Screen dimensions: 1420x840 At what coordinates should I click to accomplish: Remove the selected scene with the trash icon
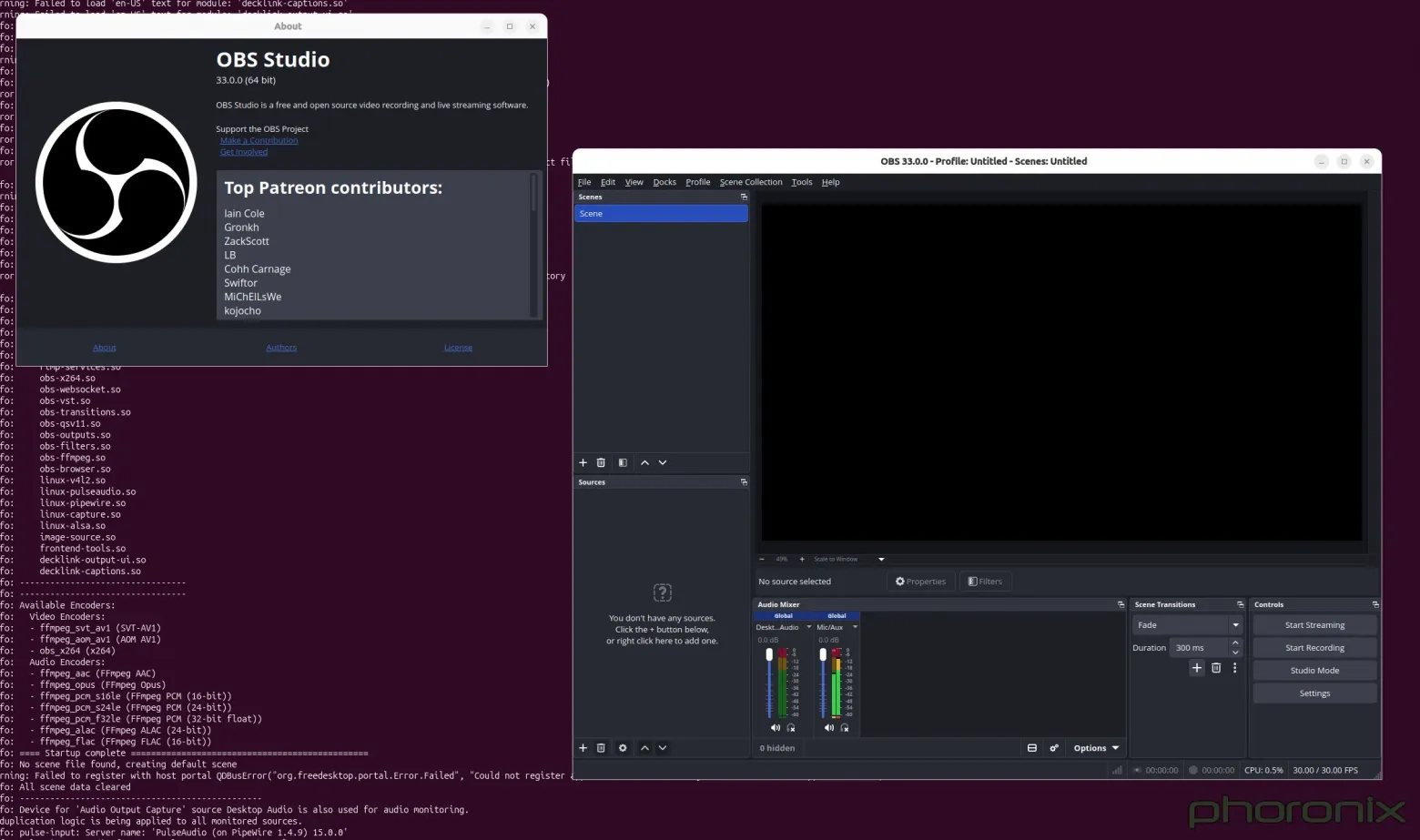[601, 462]
